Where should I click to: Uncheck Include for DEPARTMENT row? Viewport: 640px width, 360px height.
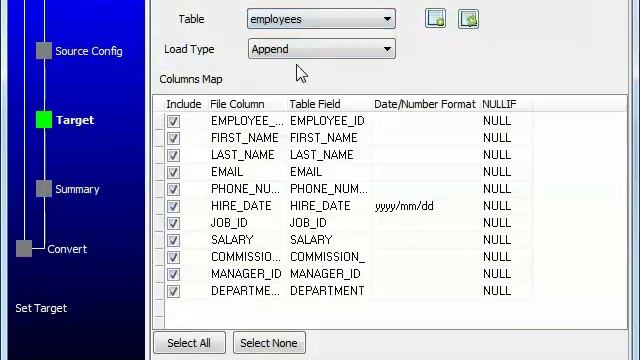coord(173,291)
